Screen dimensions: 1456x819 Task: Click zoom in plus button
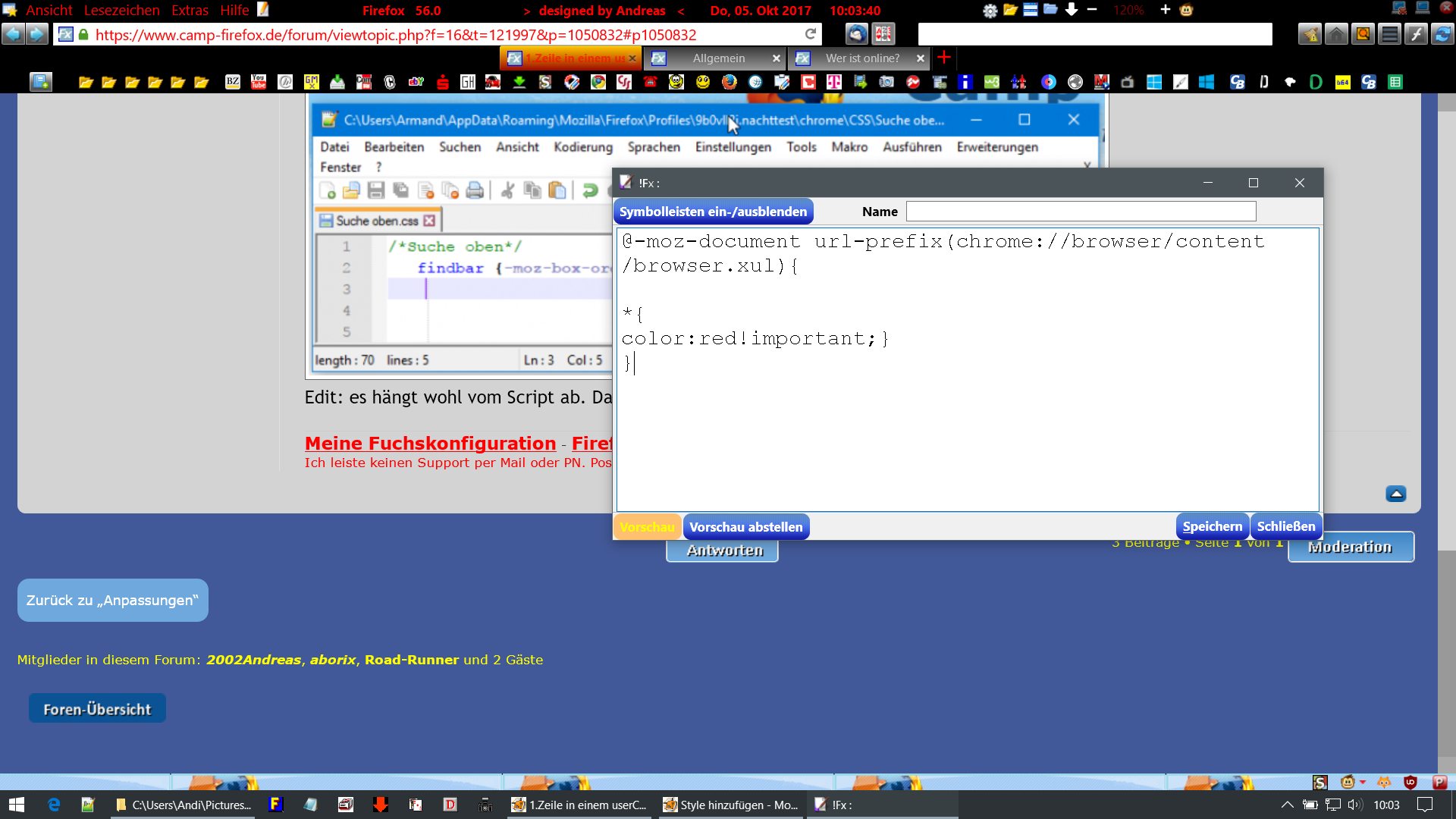[x=1165, y=10]
